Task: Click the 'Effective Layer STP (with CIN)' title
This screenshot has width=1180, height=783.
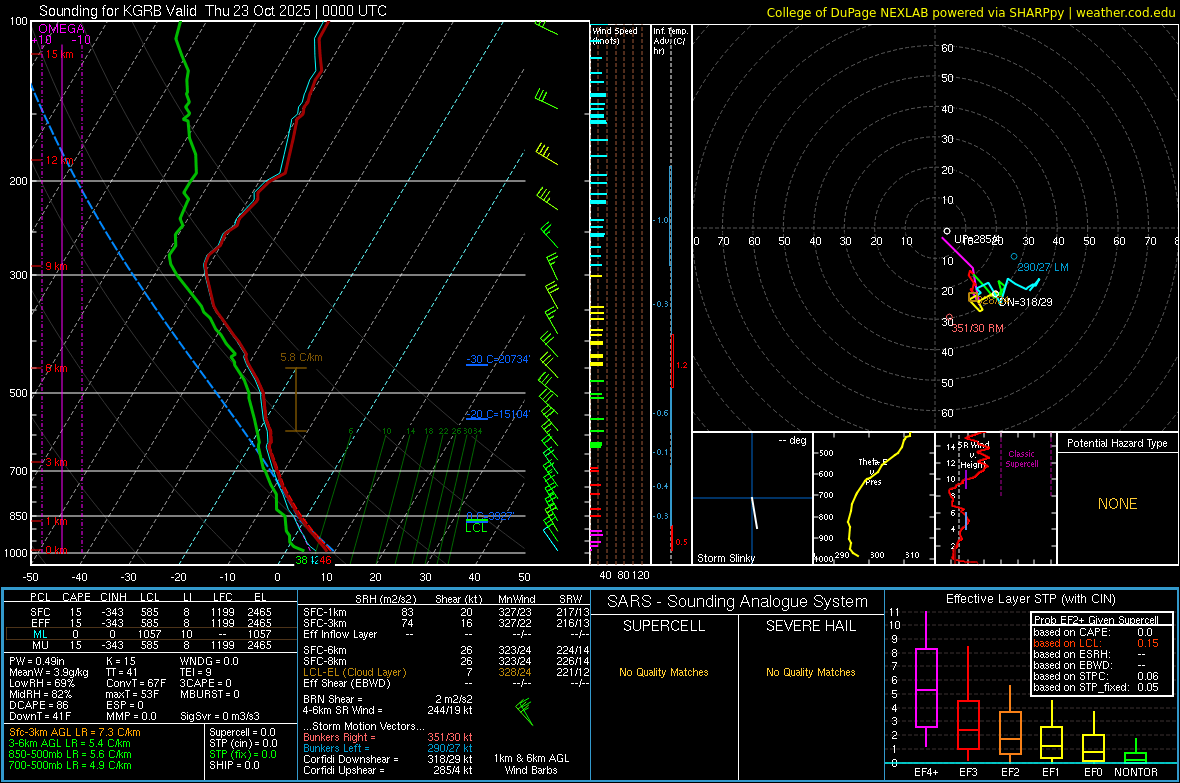Action: coord(1030,599)
